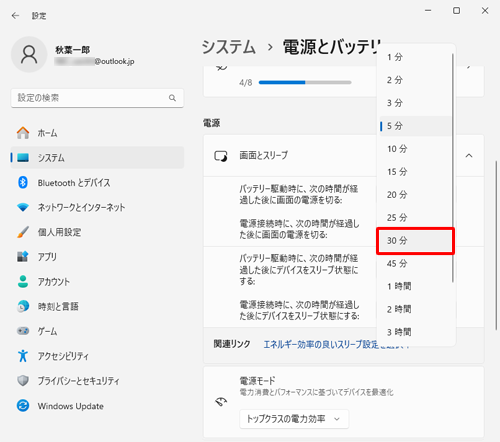
Task: Go to ネットワークとインターネット settings
Action: [97, 207]
